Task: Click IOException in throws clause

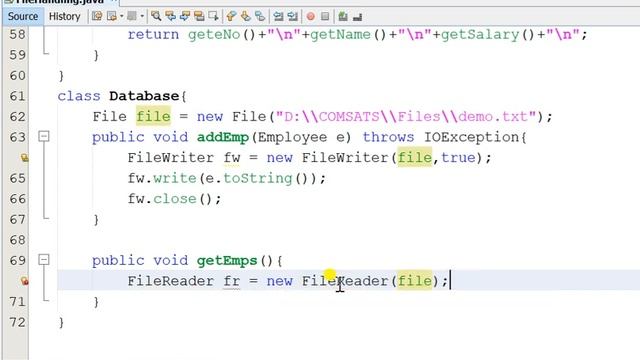Action: (x=472, y=137)
